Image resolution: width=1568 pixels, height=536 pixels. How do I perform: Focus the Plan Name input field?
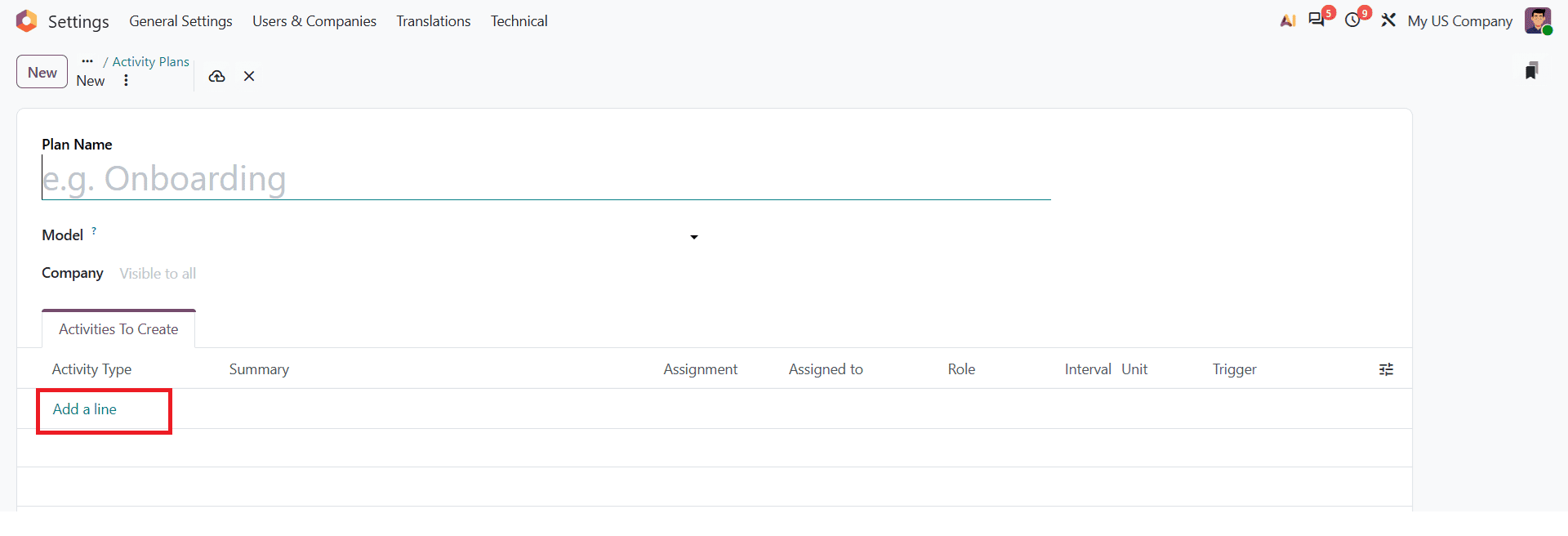click(x=546, y=178)
